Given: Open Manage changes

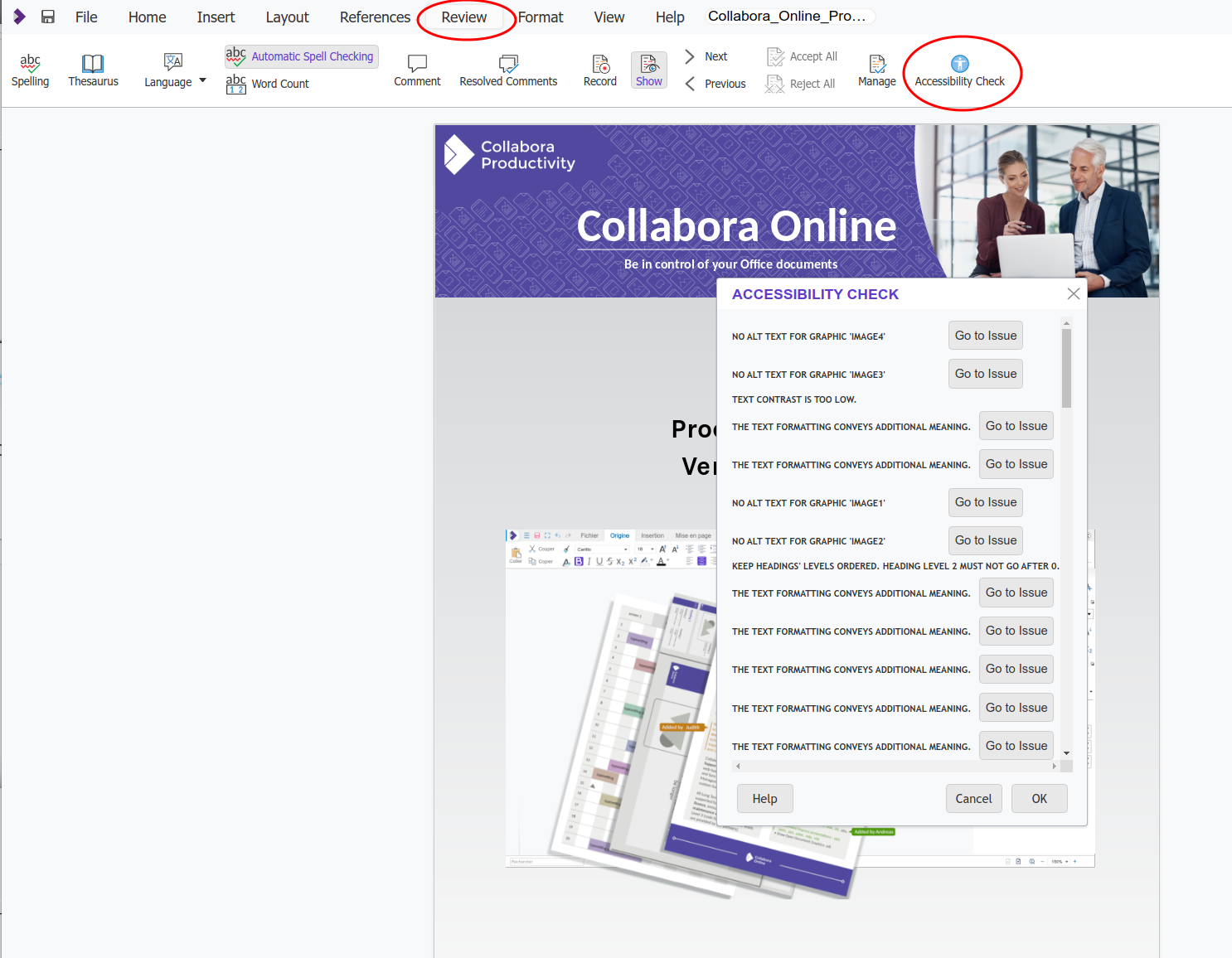Looking at the screenshot, I should click(877, 70).
